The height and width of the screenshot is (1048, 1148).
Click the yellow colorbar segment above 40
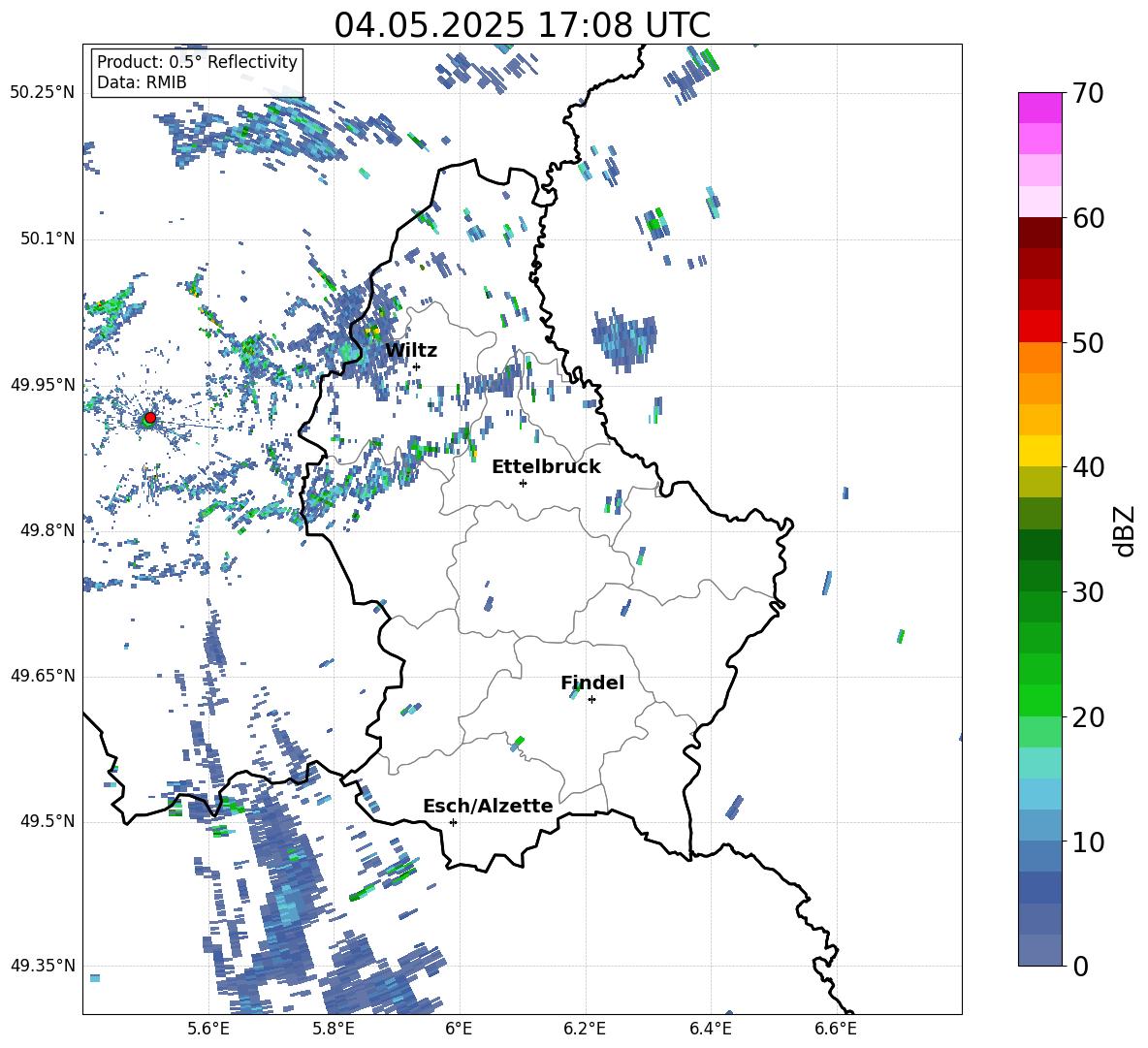(x=1039, y=451)
